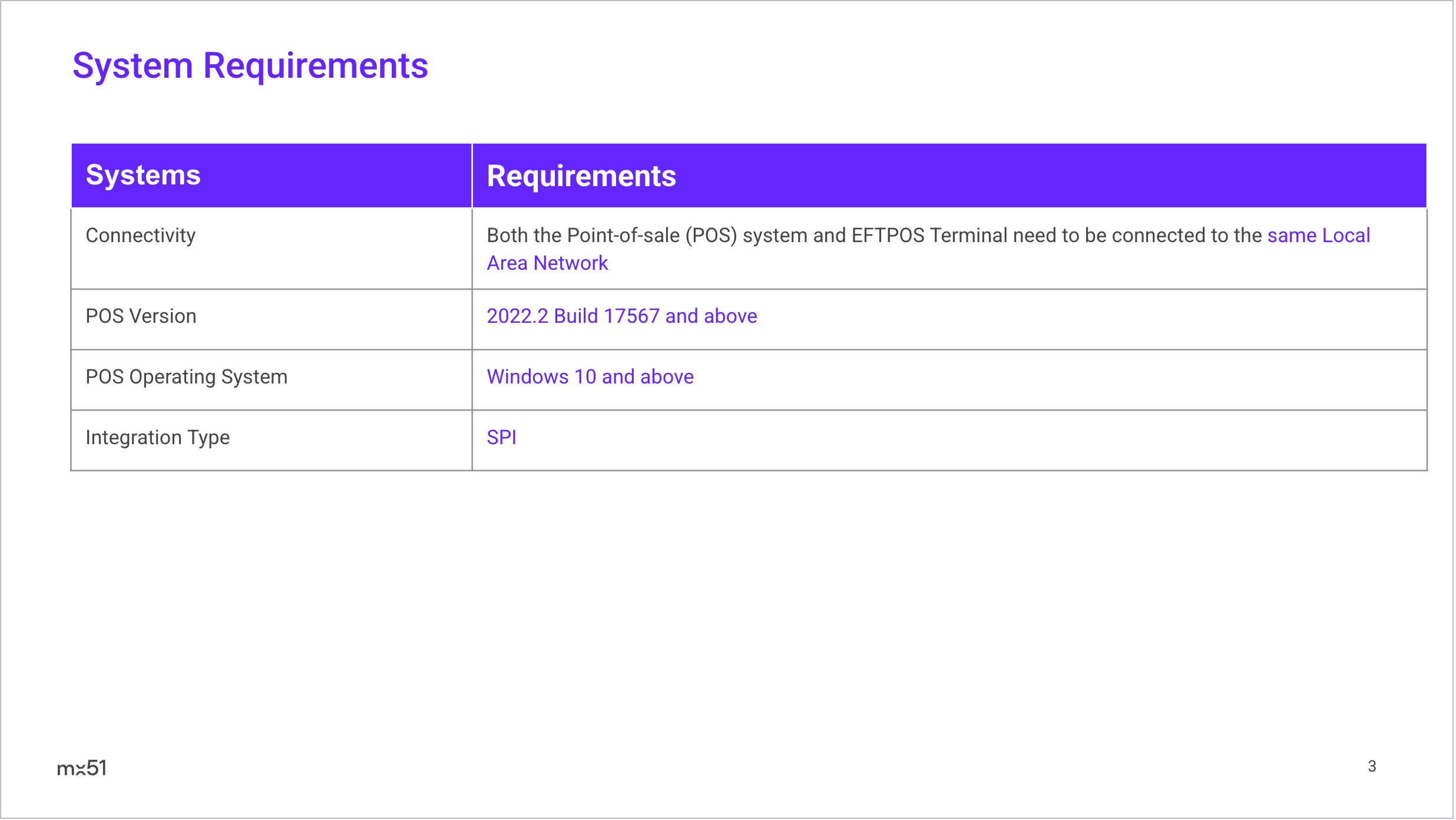The image size is (1456, 820).
Task: Click the Systems column header
Action: [143, 175]
